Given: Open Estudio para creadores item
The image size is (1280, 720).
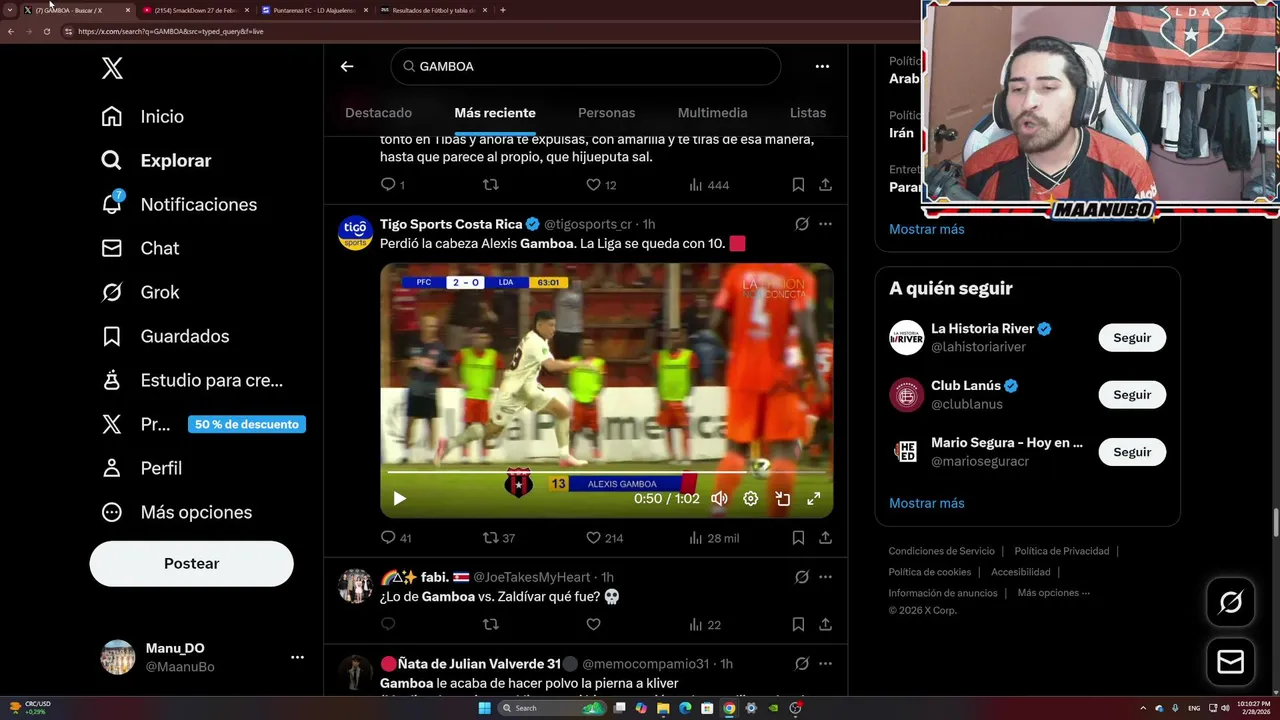Looking at the screenshot, I should (x=192, y=380).
